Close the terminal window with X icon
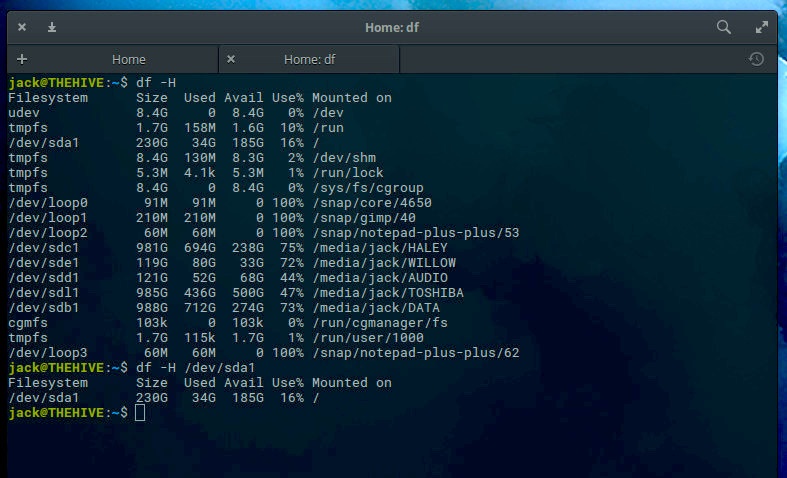Screen dimensions: 787x478 click(x=22, y=27)
